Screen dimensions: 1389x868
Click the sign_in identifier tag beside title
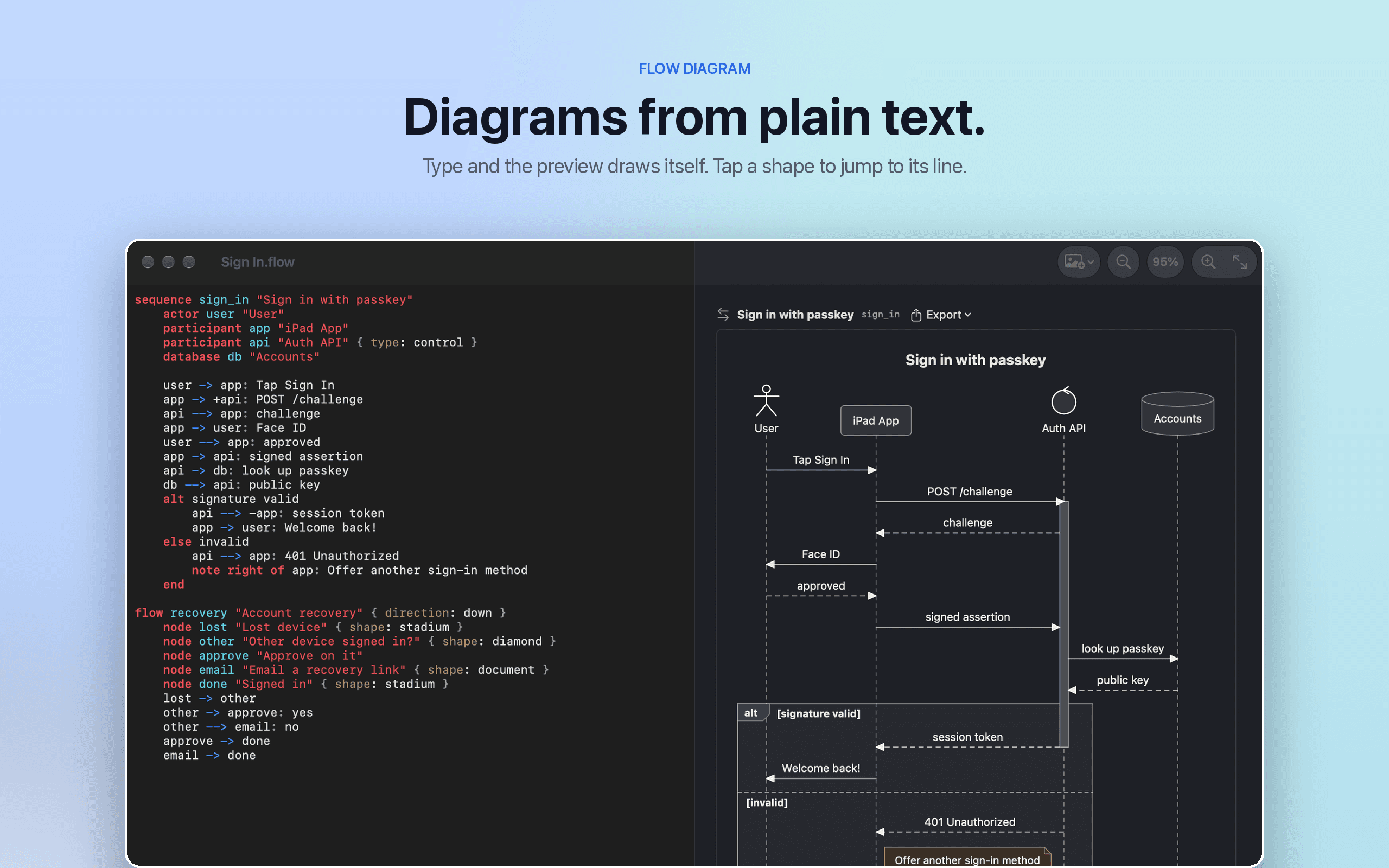point(881,315)
